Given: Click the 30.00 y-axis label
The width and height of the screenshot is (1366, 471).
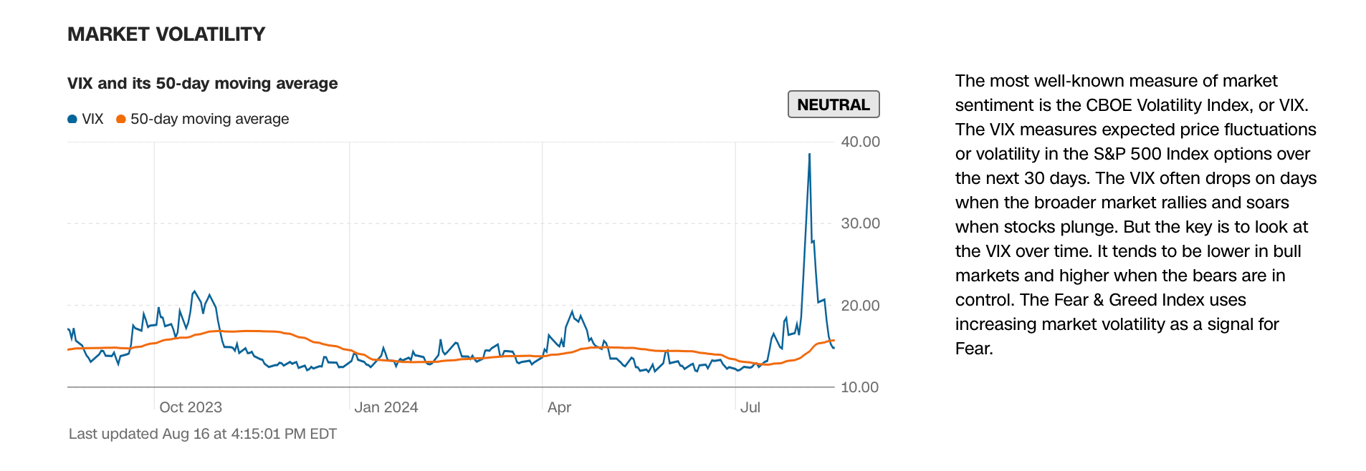Looking at the screenshot, I should pyautogui.click(x=860, y=223).
